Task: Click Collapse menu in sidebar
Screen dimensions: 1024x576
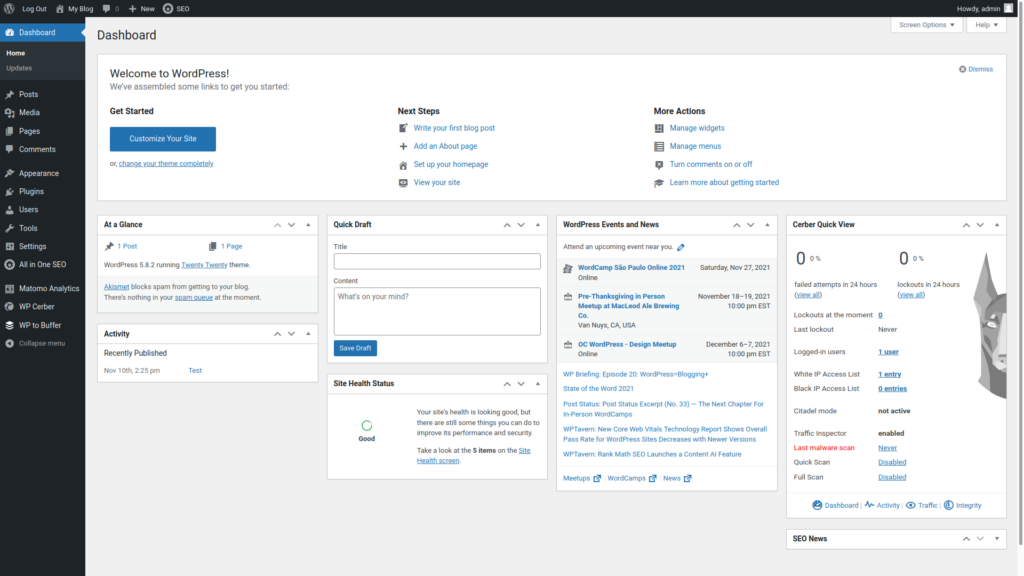Action: pyautogui.click(x=42, y=343)
